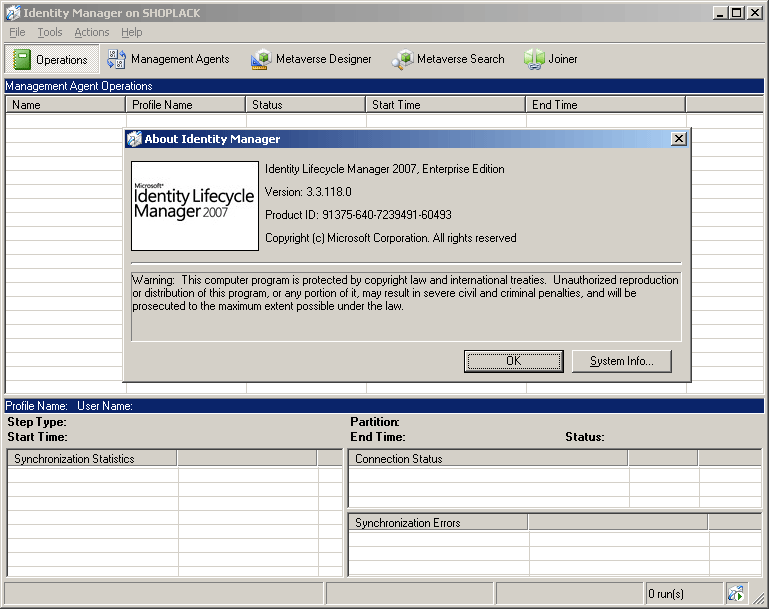Click the status bar run icon
Viewport: 769px width, 609px height.
(x=736, y=594)
